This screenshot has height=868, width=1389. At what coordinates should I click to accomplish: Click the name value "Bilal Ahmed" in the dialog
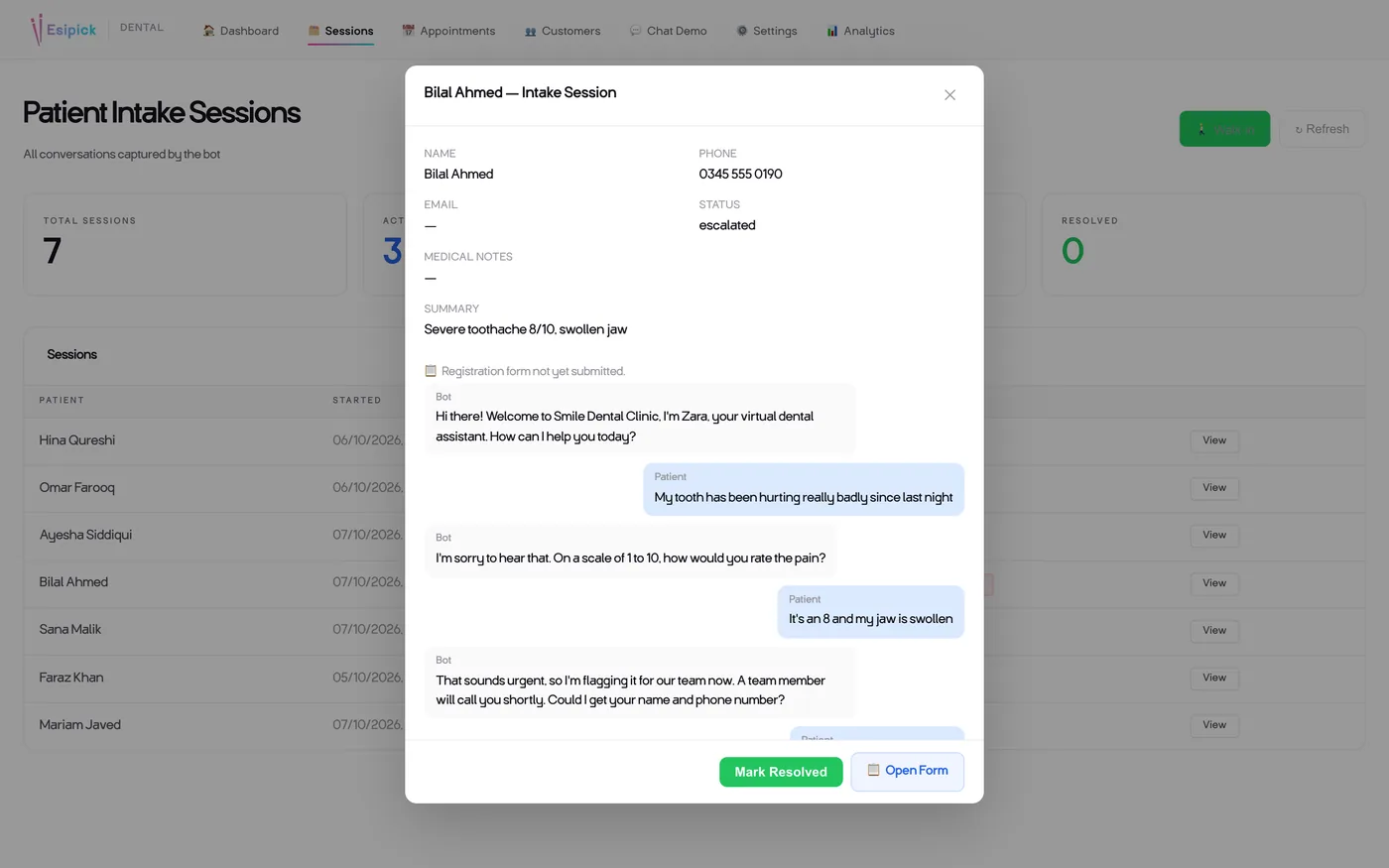(458, 175)
